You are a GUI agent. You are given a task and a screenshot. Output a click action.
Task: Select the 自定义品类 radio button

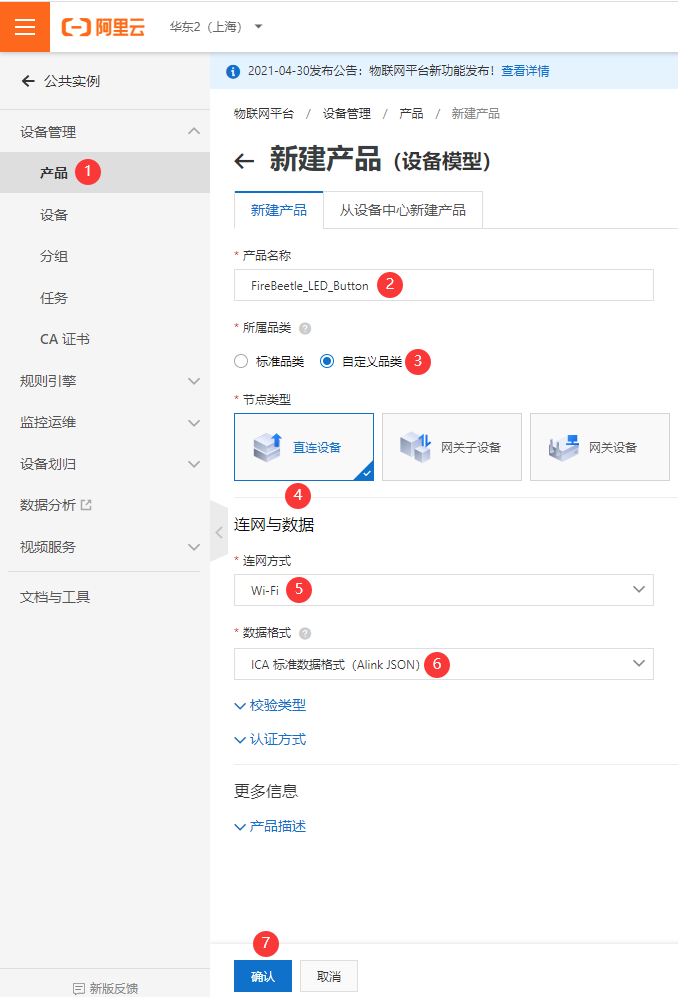[x=327, y=361]
